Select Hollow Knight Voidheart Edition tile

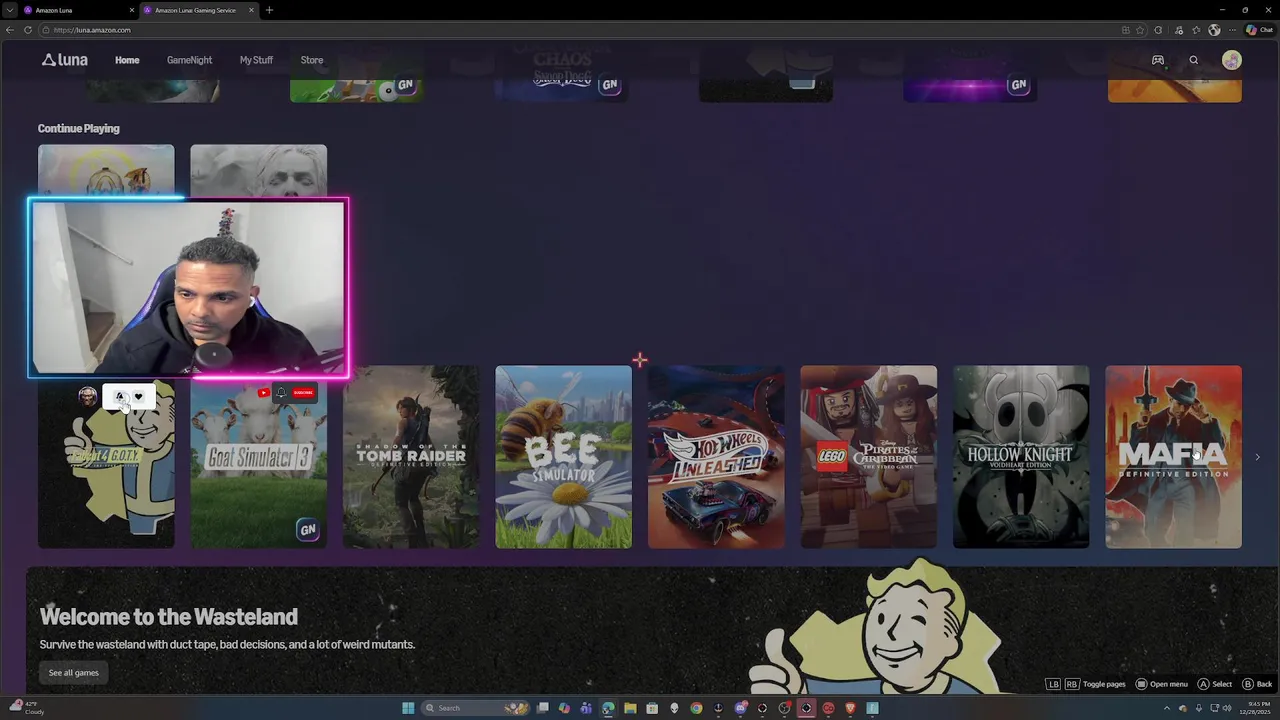[x=1021, y=457]
